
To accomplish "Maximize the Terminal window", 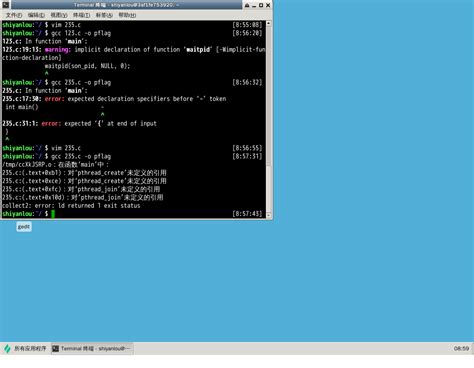I will [261, 5].
